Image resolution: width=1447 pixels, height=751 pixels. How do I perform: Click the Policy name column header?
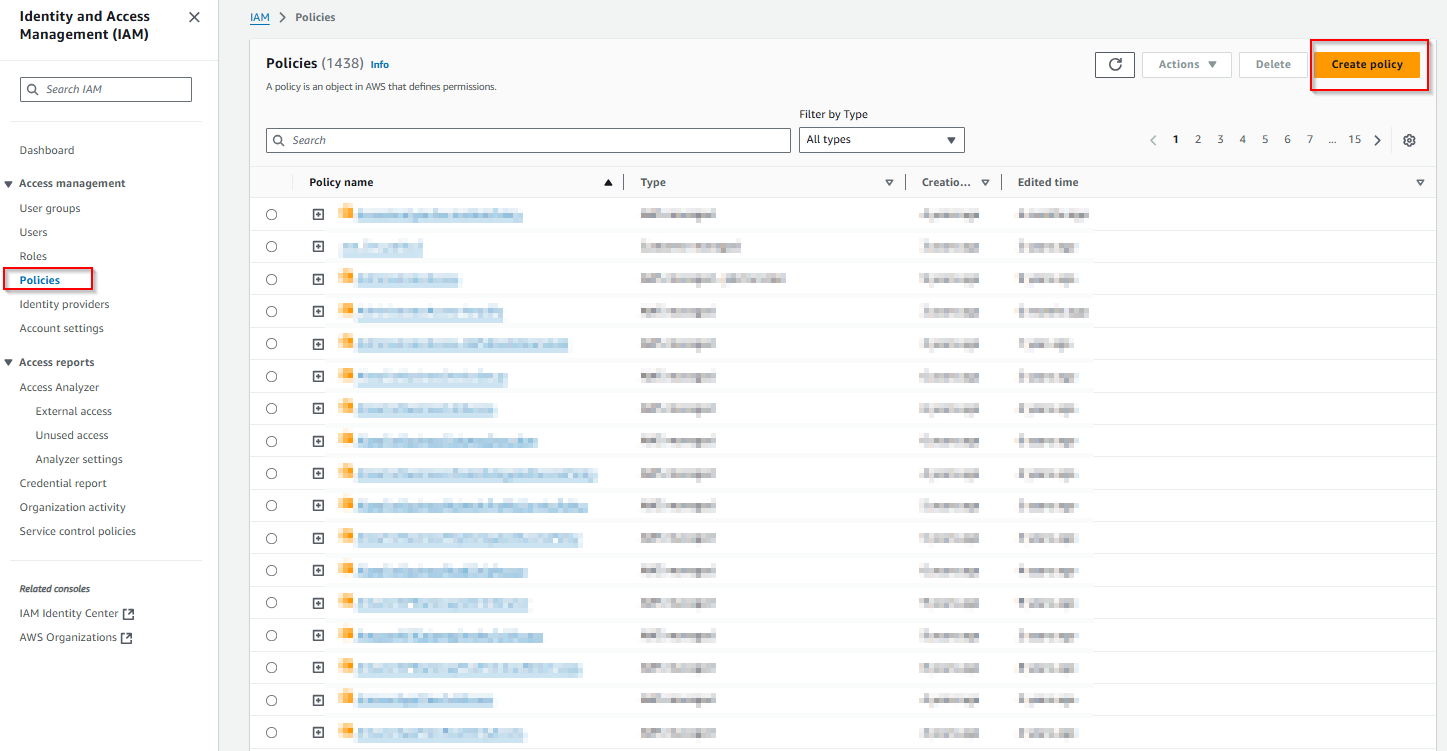341,183
